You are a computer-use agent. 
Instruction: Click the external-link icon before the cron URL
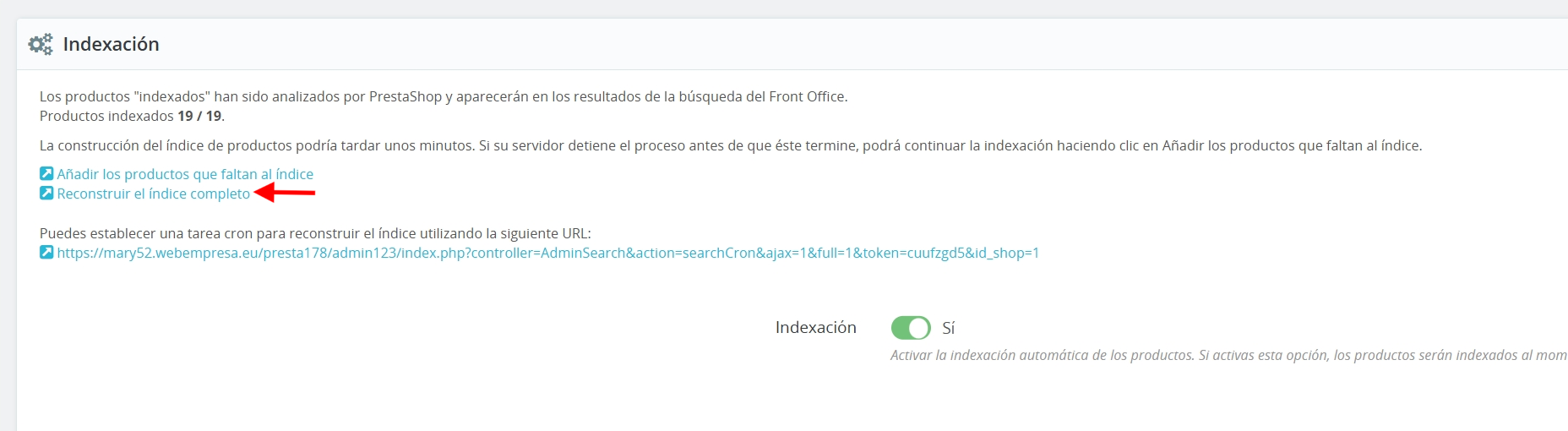[x=46, y=252]
